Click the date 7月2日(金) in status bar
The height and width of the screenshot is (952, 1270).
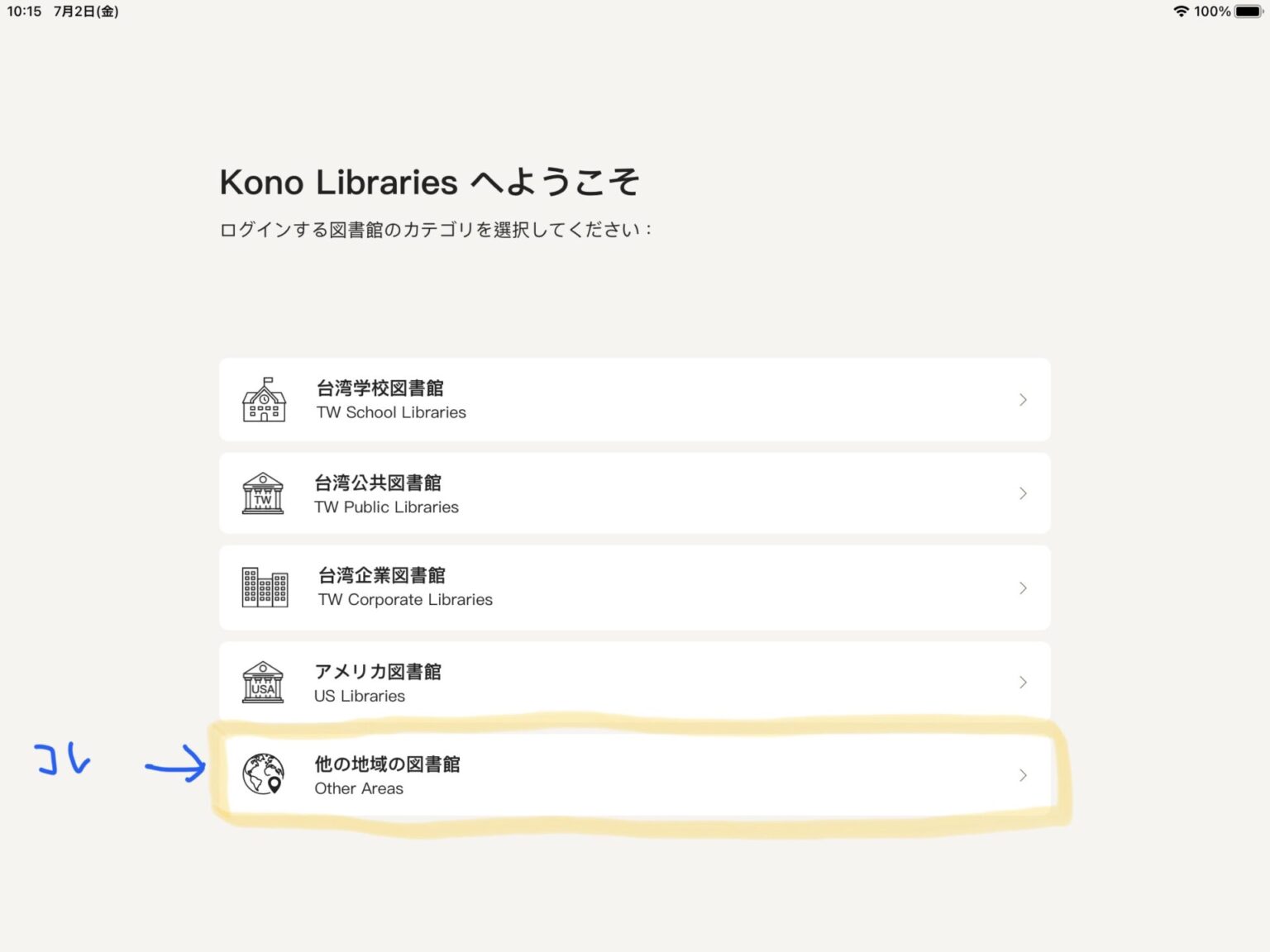point(85,12)
